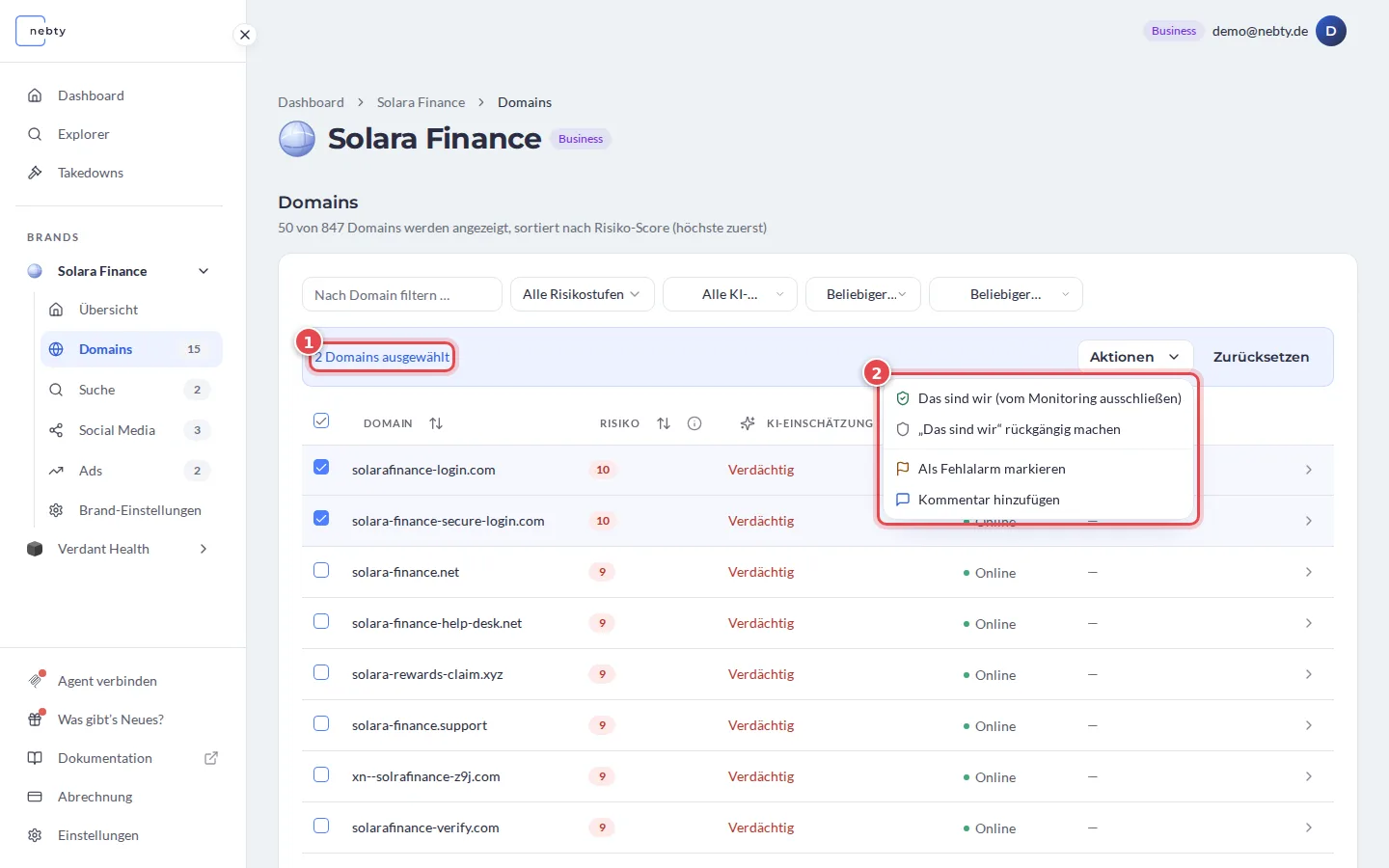Open the Übersicht page
The height and width of the screenshot is (868, 1389).
(108, 310)
